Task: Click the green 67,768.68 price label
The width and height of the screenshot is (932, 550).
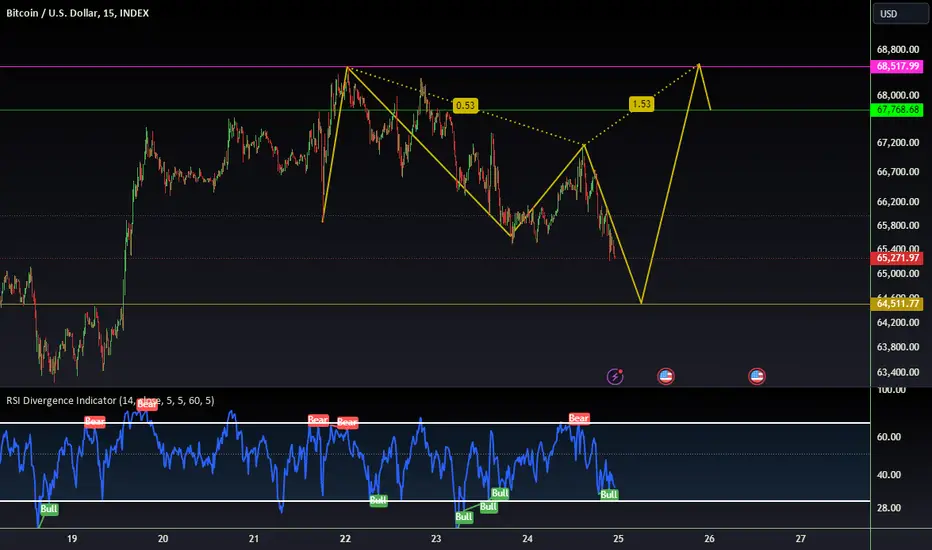Action: [x=897, y=110]
